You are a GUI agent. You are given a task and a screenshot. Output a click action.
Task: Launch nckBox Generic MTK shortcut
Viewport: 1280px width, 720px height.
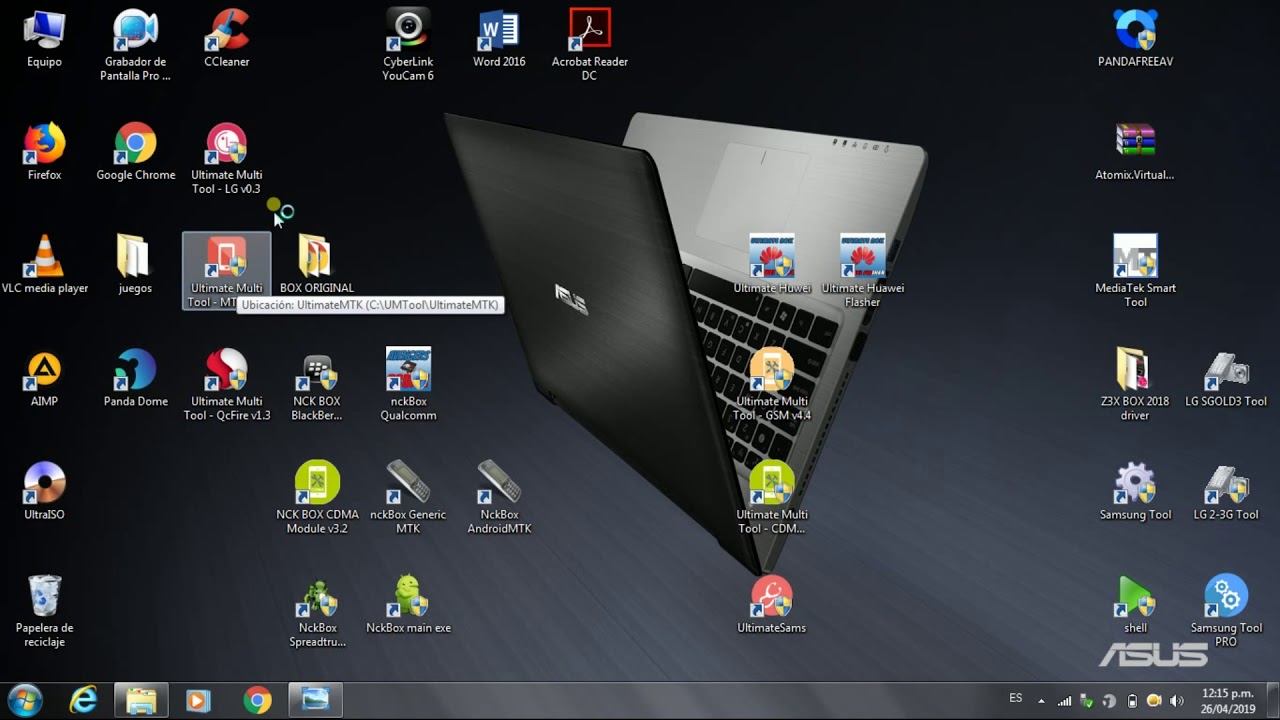[408, 498]
